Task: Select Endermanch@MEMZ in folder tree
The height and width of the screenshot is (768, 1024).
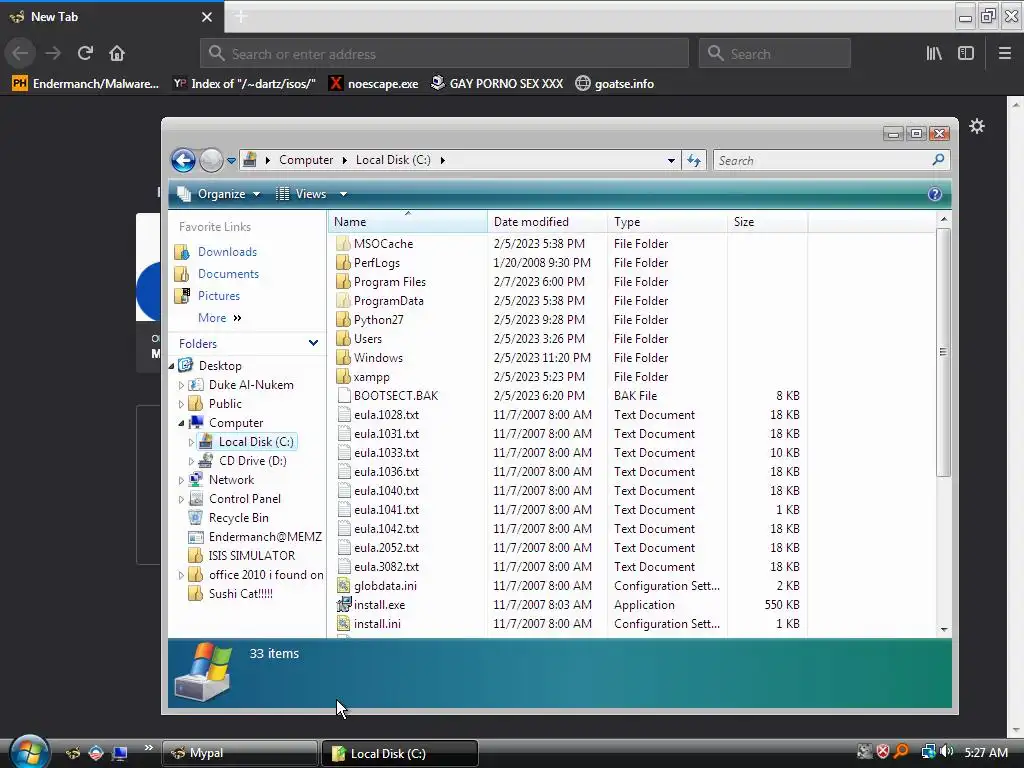Action: point(265,537)
